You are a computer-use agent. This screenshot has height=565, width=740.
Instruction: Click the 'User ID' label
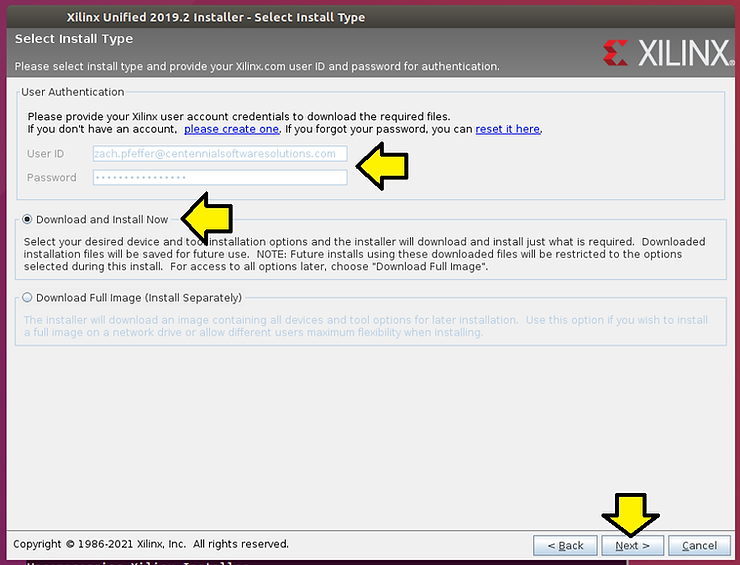(45, 154)
